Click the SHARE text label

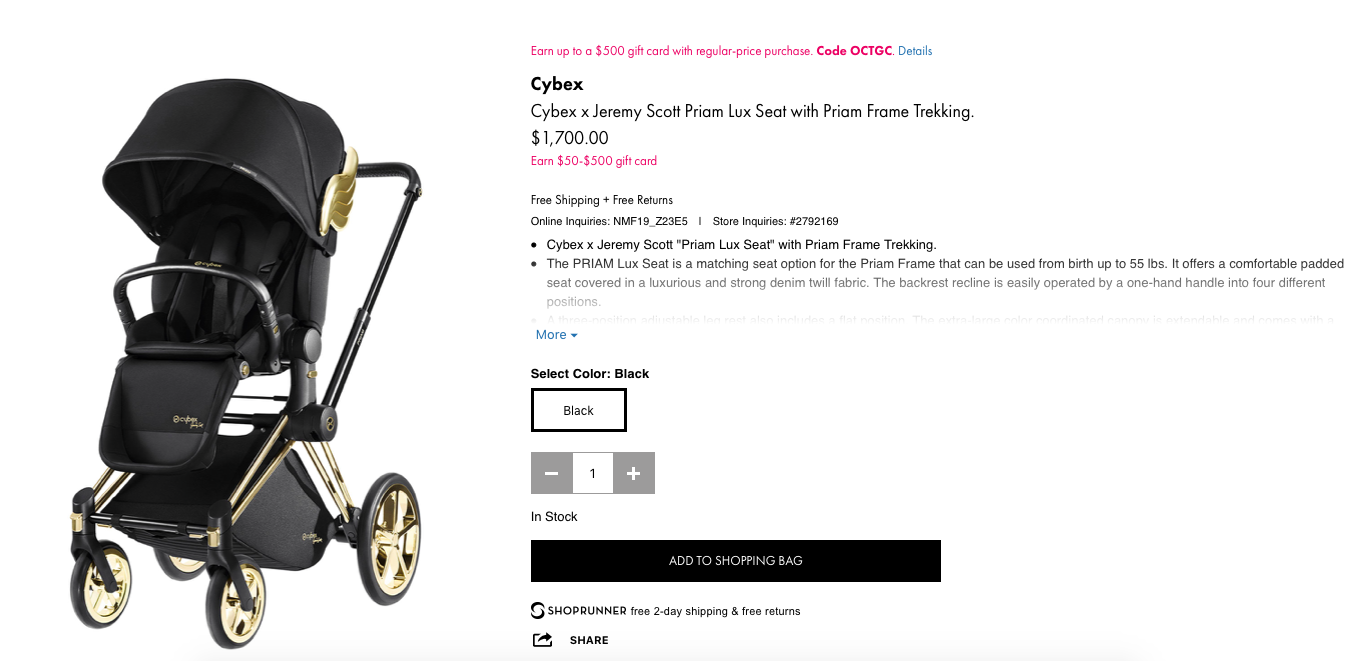(589, 640)
